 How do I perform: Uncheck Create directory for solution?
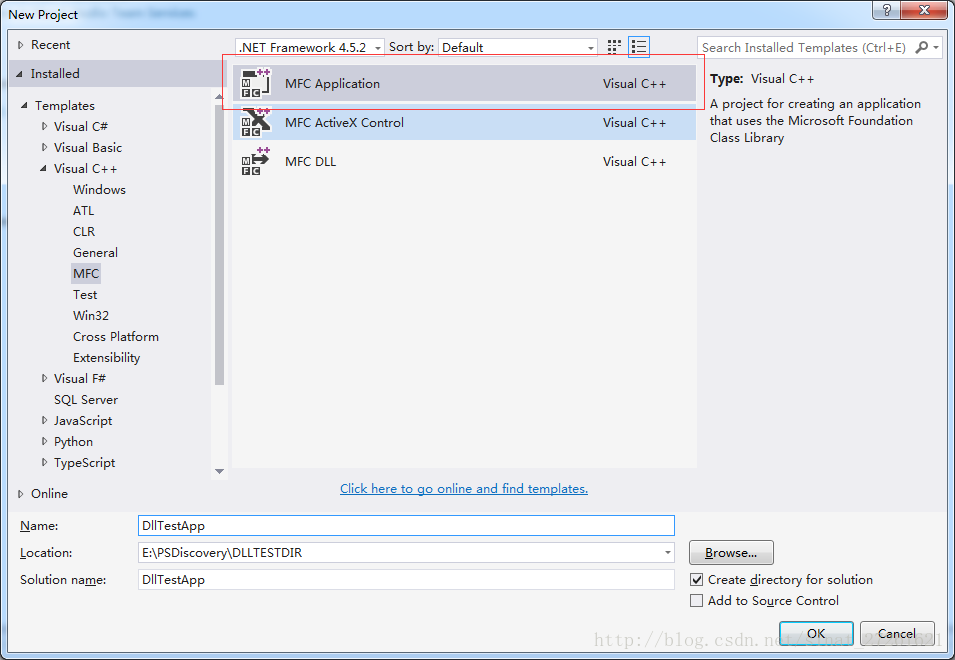(696, 580)
